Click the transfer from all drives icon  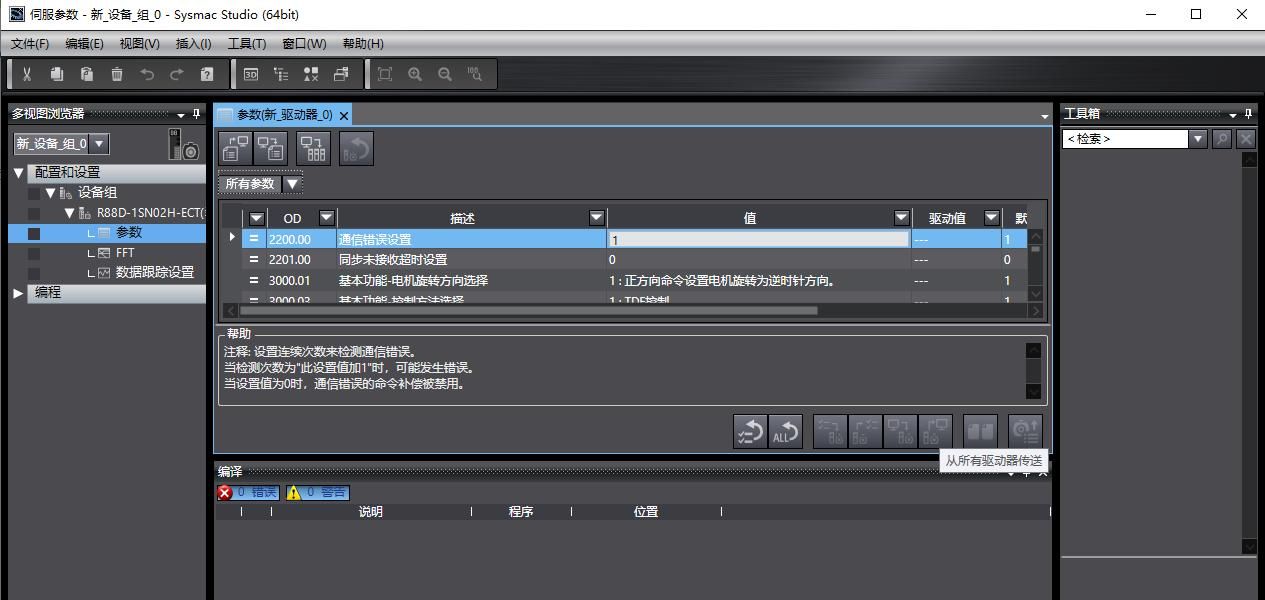[x=935, y=431]
